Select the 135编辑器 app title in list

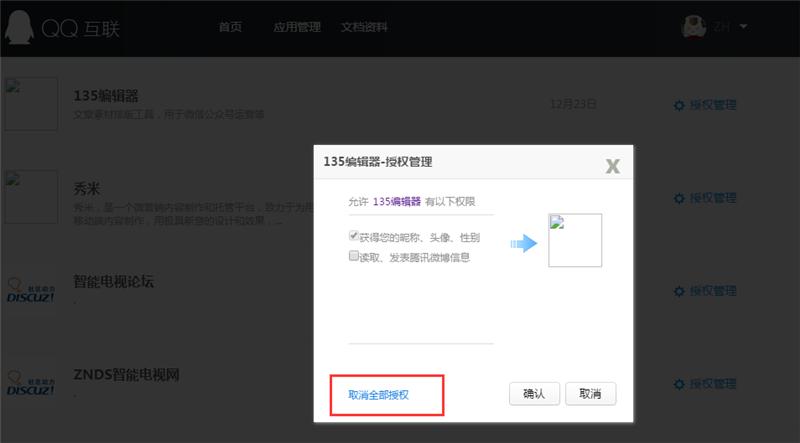(106, 95)
